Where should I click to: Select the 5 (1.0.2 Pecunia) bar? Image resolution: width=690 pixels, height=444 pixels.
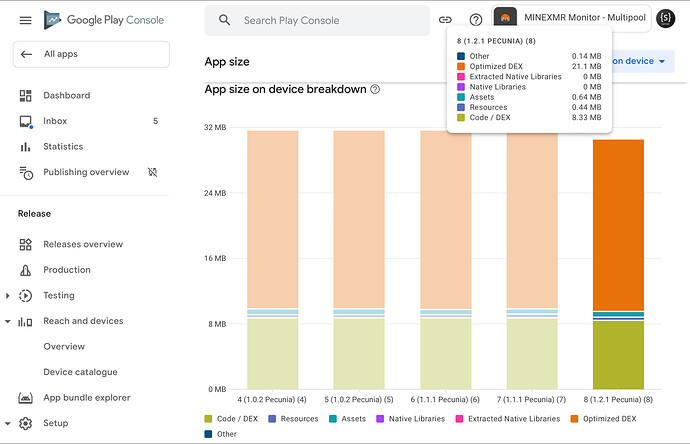[359, 260]
